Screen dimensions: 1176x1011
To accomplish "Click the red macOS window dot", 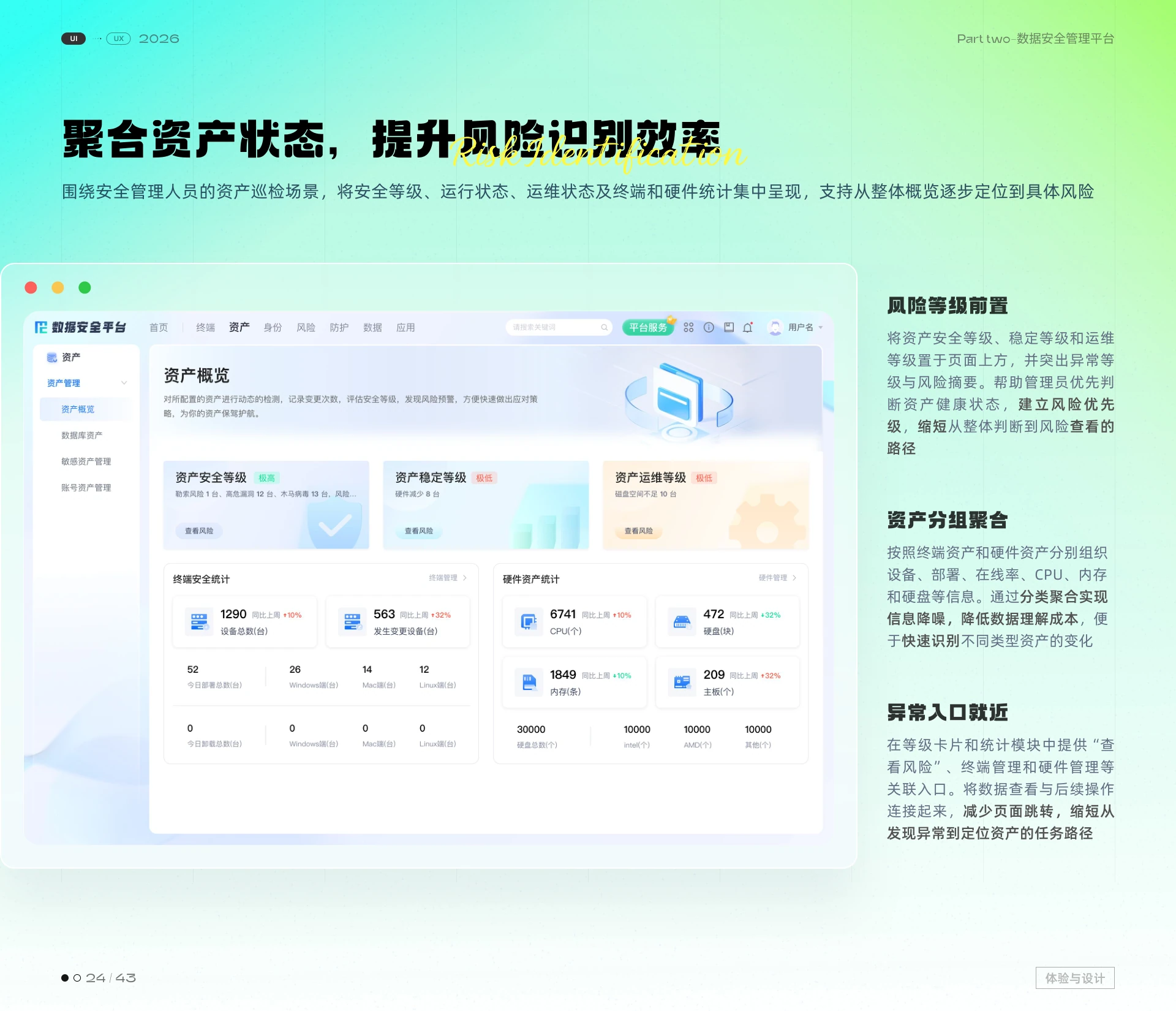I will point(31,287).
